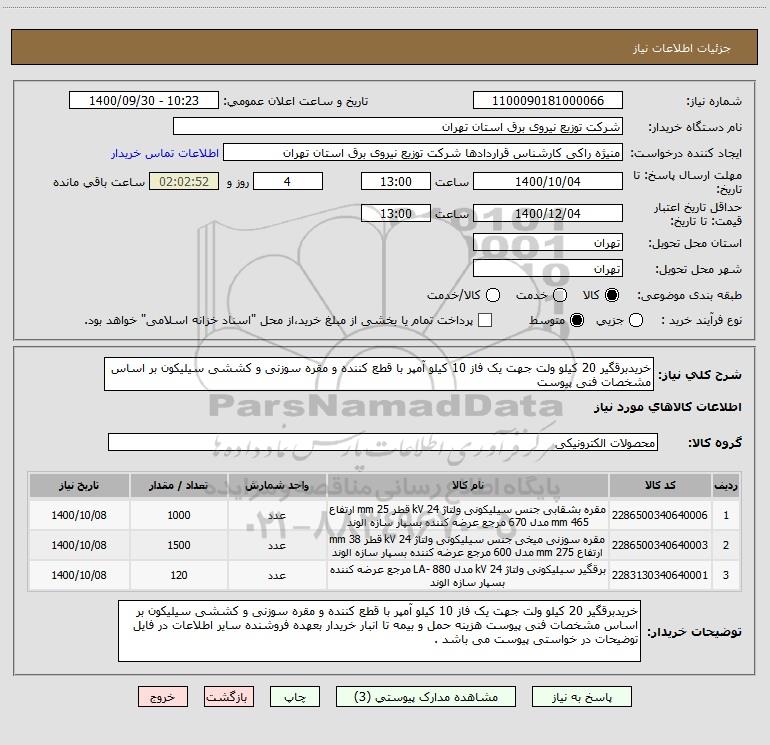Click the پاسخ به نیاز button
Image resolution: width=770 pixels, height=745 pixels.
(582, 697)
